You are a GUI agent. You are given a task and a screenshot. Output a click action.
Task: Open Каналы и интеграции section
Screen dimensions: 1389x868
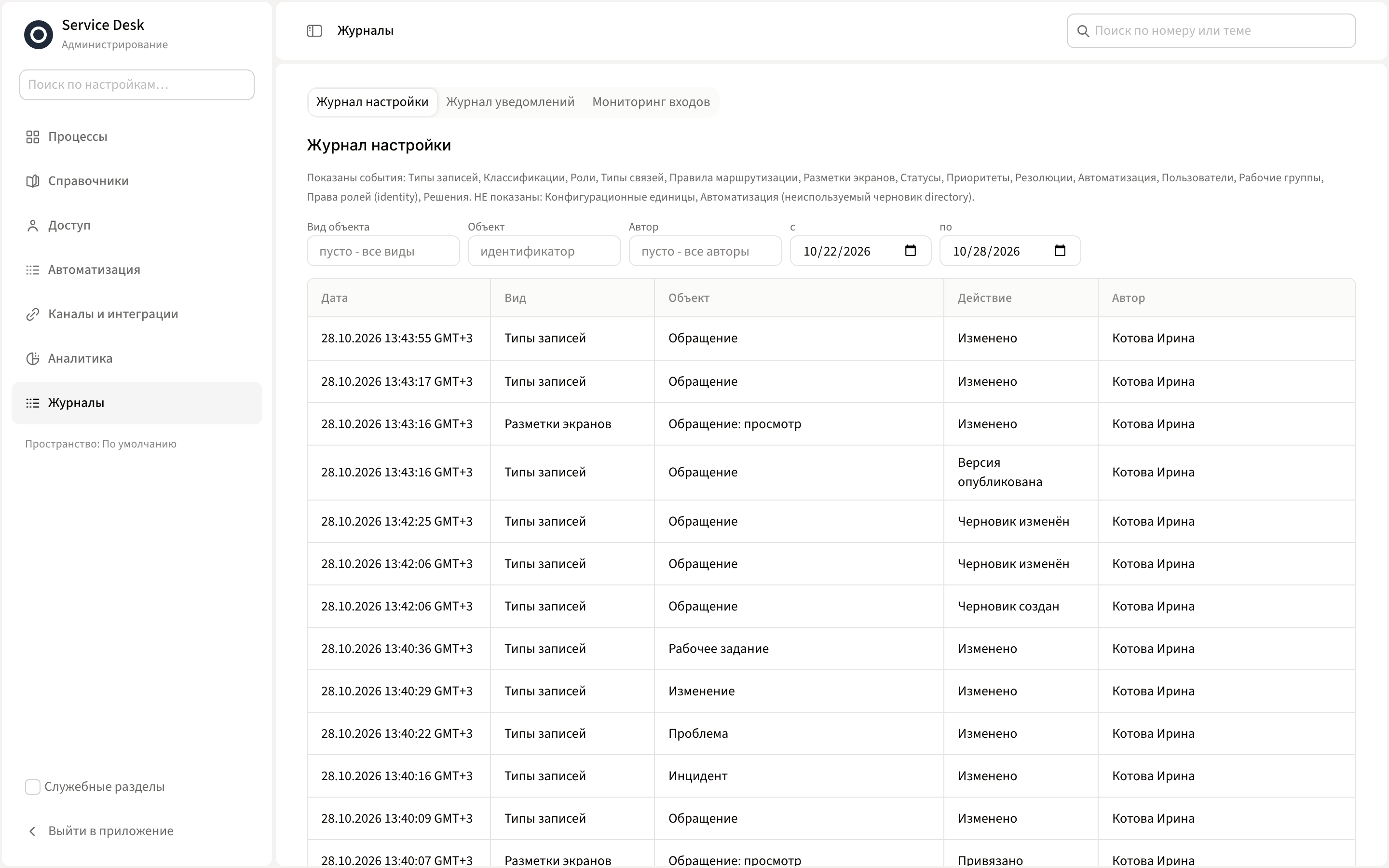pos(136,314)
